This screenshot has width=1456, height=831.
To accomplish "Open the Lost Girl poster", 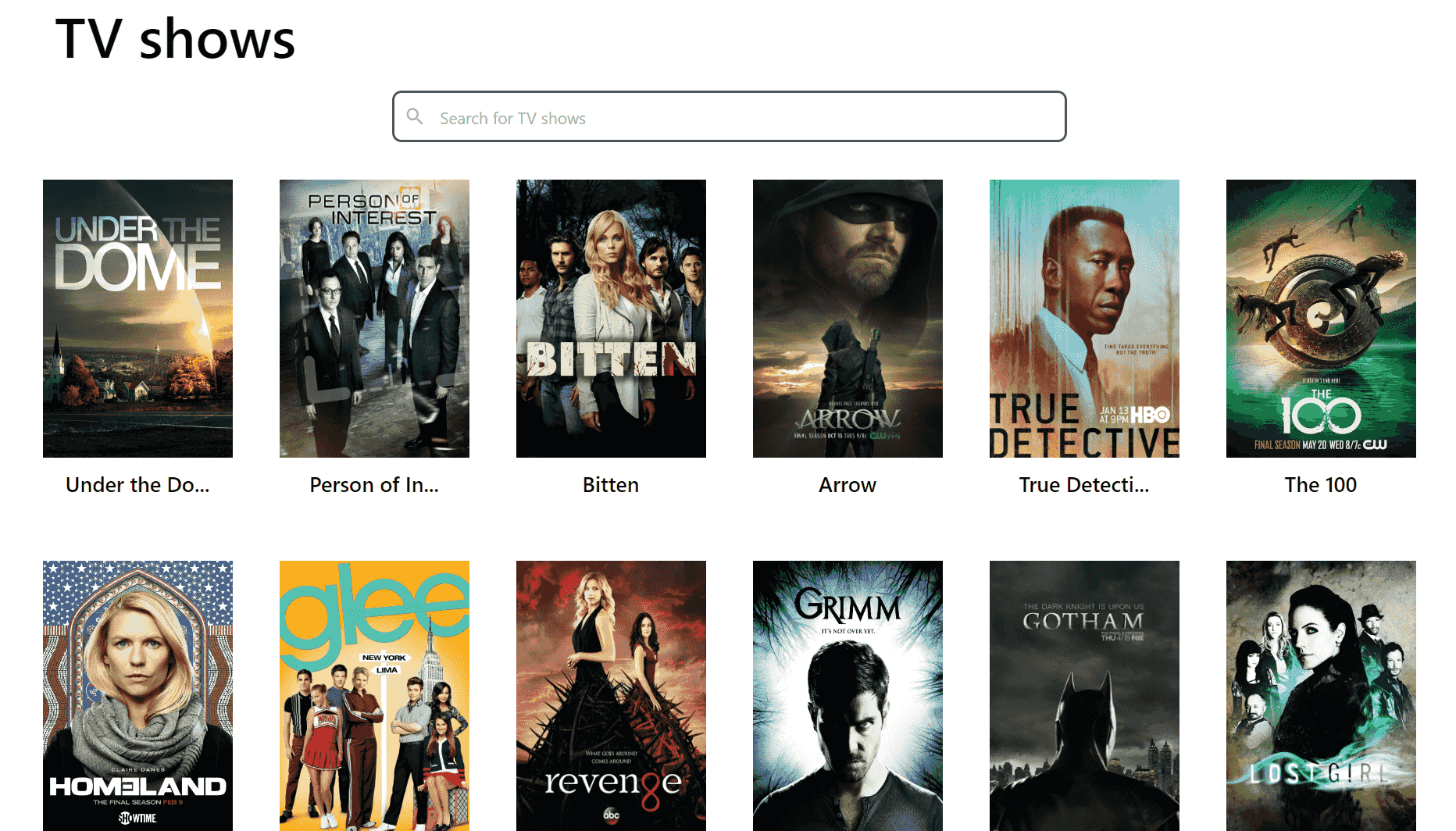I will [x=1321, y=696].
